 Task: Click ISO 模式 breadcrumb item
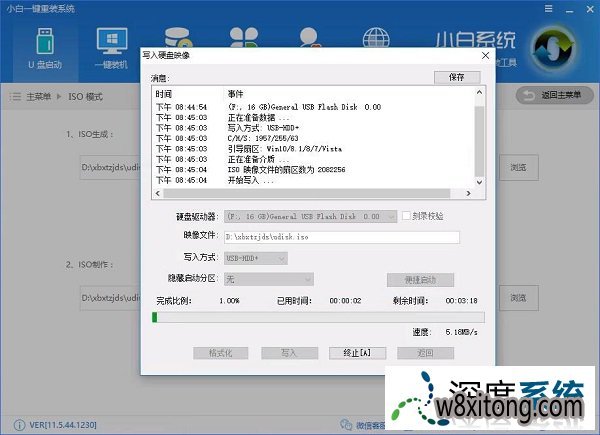84,96
